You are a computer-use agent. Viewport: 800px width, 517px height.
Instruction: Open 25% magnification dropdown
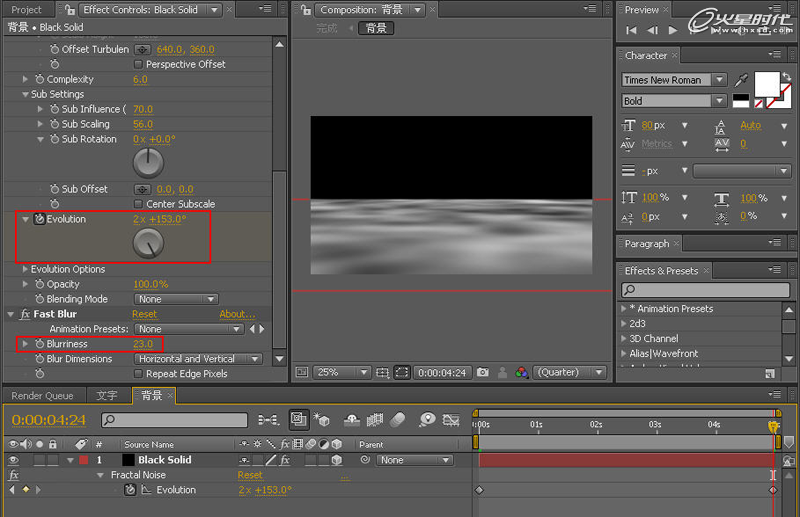click(341, 373)
